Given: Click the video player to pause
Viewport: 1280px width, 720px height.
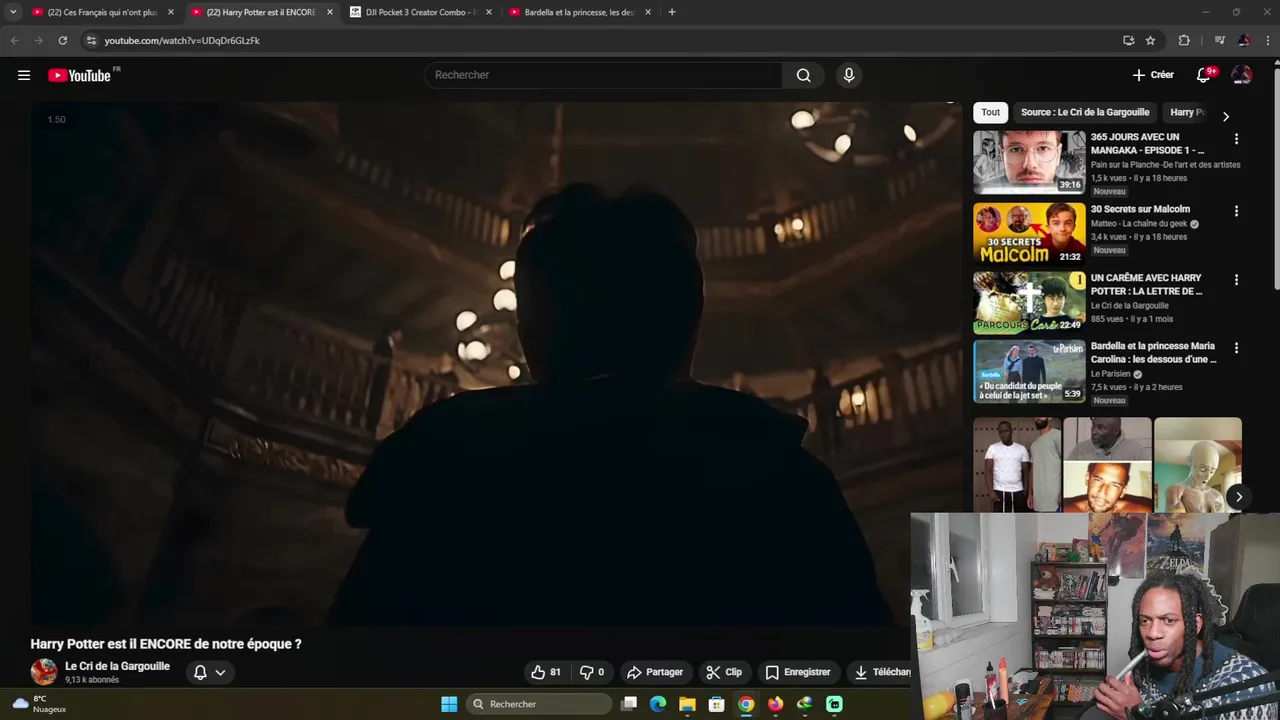Looking at the screenshot, I should (x=495, y=364).
